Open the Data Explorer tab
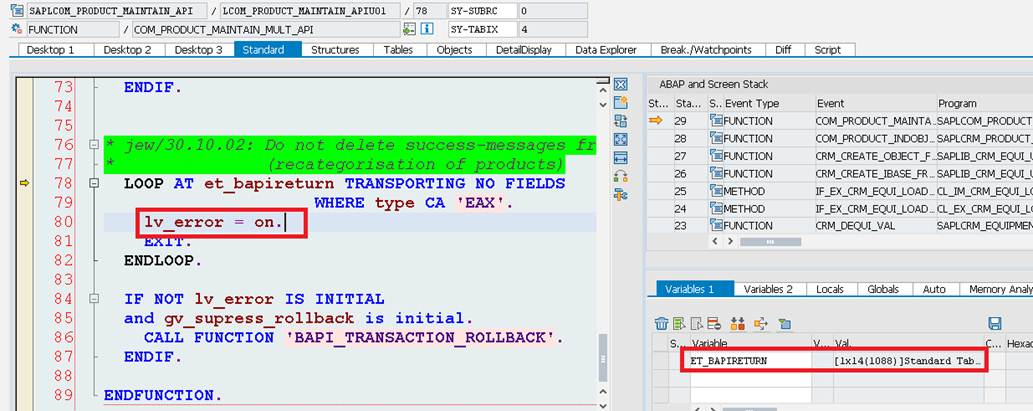The height and width of the screenshot is (411, 1033). pyautogui.click(x=606, y=49)
